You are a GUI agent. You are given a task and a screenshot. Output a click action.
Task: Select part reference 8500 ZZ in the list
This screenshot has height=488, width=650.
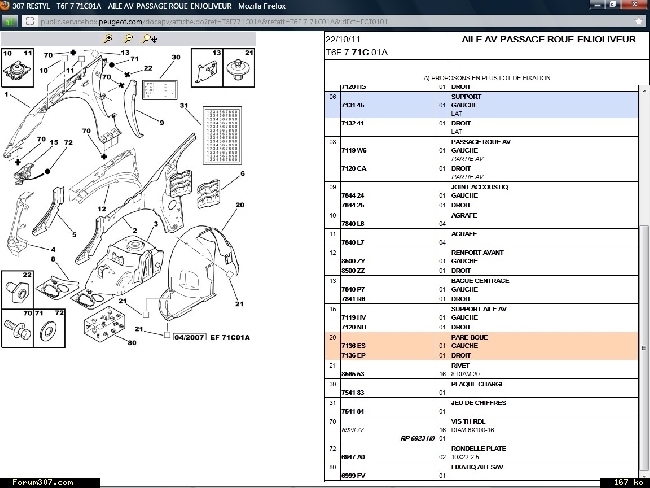(x=354, y=270)
